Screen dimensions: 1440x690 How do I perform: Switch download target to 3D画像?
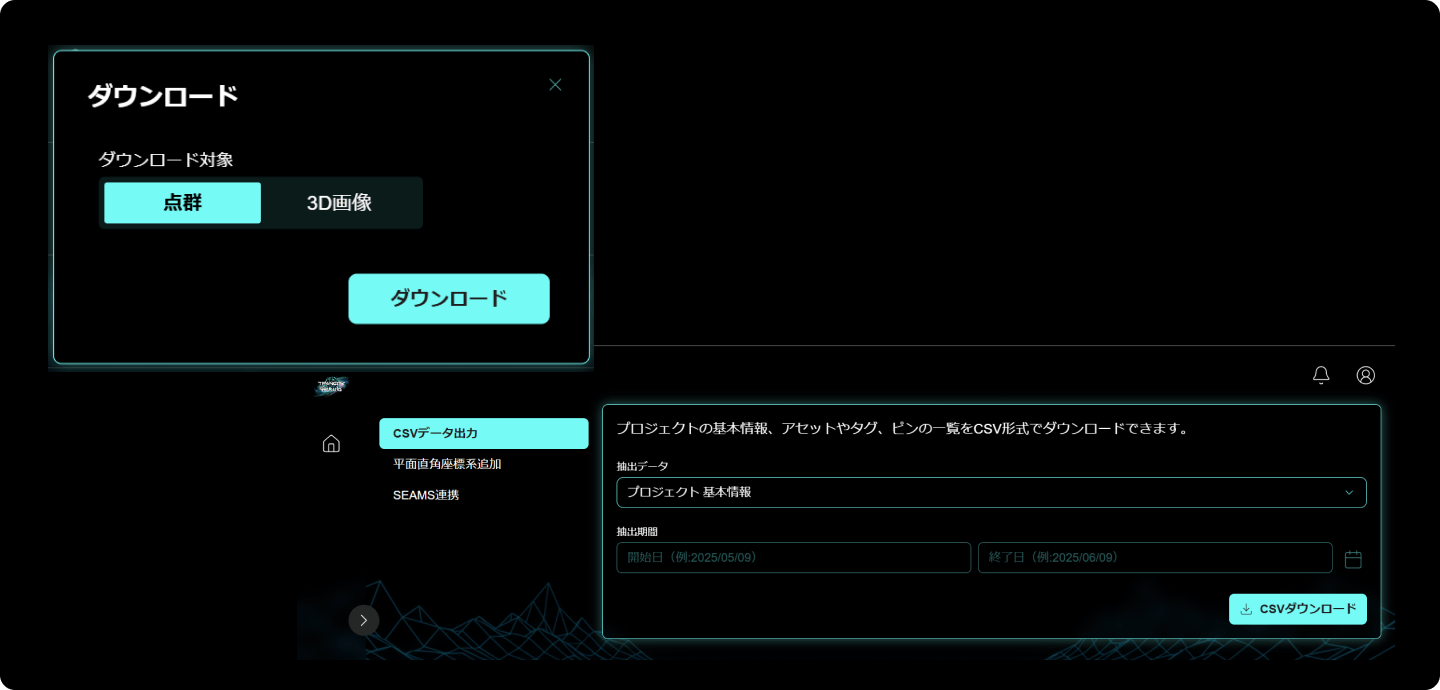[x=339, y=203]
